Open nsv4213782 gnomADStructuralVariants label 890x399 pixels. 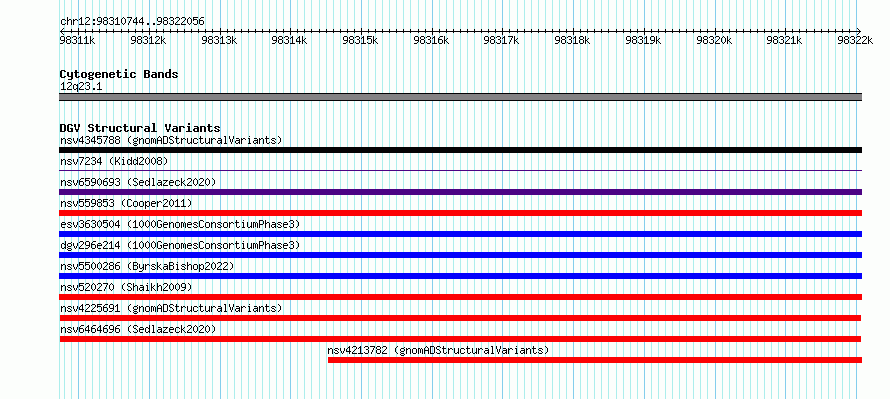click(439, 350)
